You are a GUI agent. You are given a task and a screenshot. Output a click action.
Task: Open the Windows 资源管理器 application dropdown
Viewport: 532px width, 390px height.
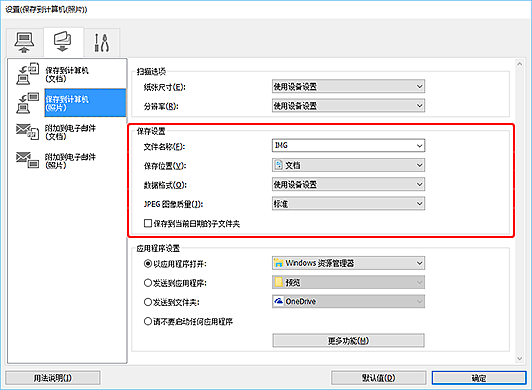click(x=348, y=263)
